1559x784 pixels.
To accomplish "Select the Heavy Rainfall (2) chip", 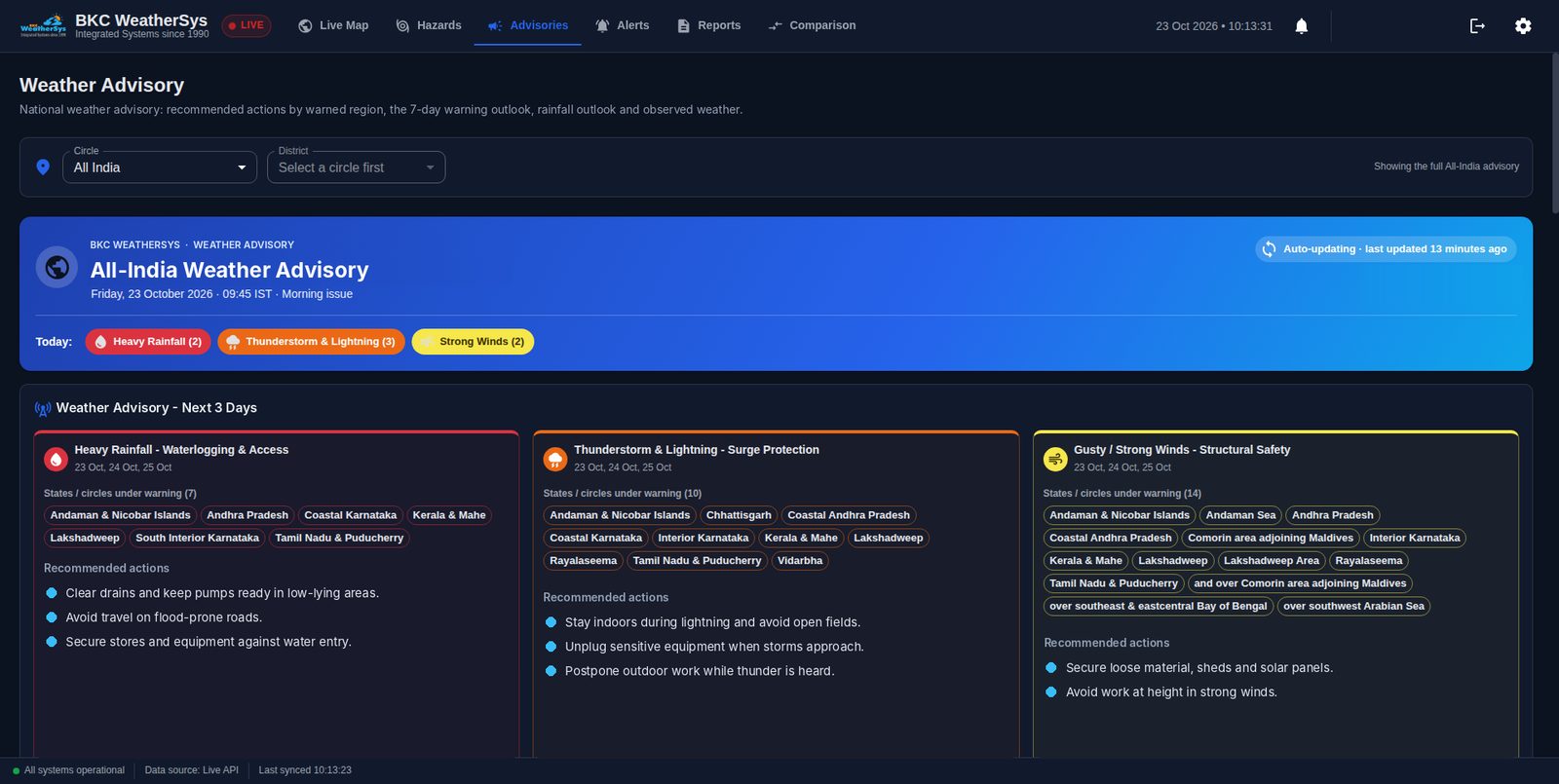I will click(148, 342).
